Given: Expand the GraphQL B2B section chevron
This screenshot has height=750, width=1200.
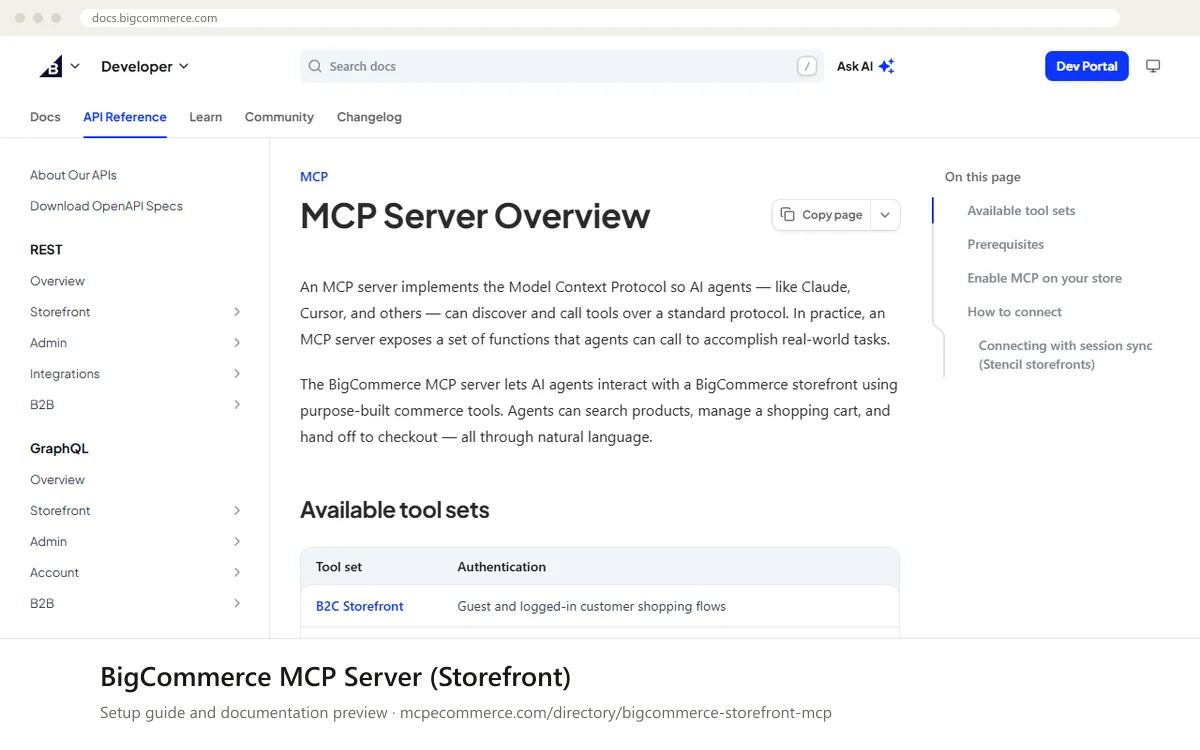Looking at the screenshot, I should pyautogui.click(x=237, y=604).
